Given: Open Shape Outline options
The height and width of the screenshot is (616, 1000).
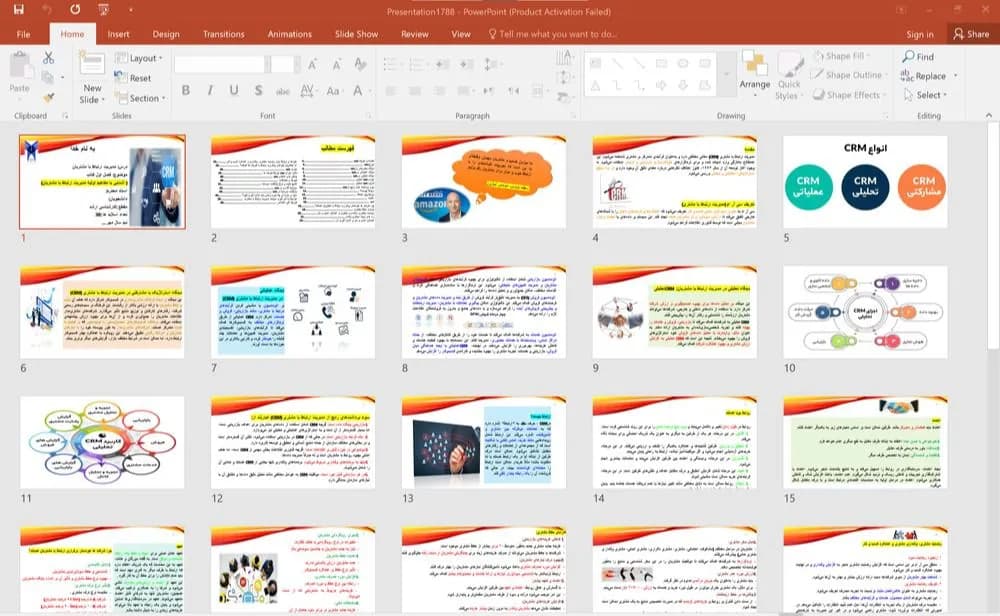Looking at the screenshot, I should 847,75.
